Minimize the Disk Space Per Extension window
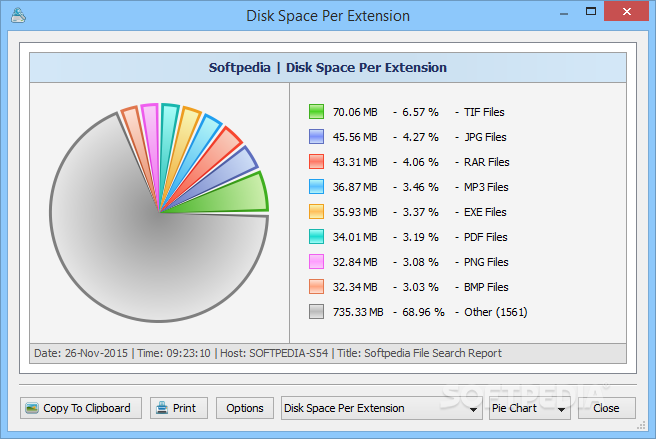 pyautogui.click(x=564, y=13)
